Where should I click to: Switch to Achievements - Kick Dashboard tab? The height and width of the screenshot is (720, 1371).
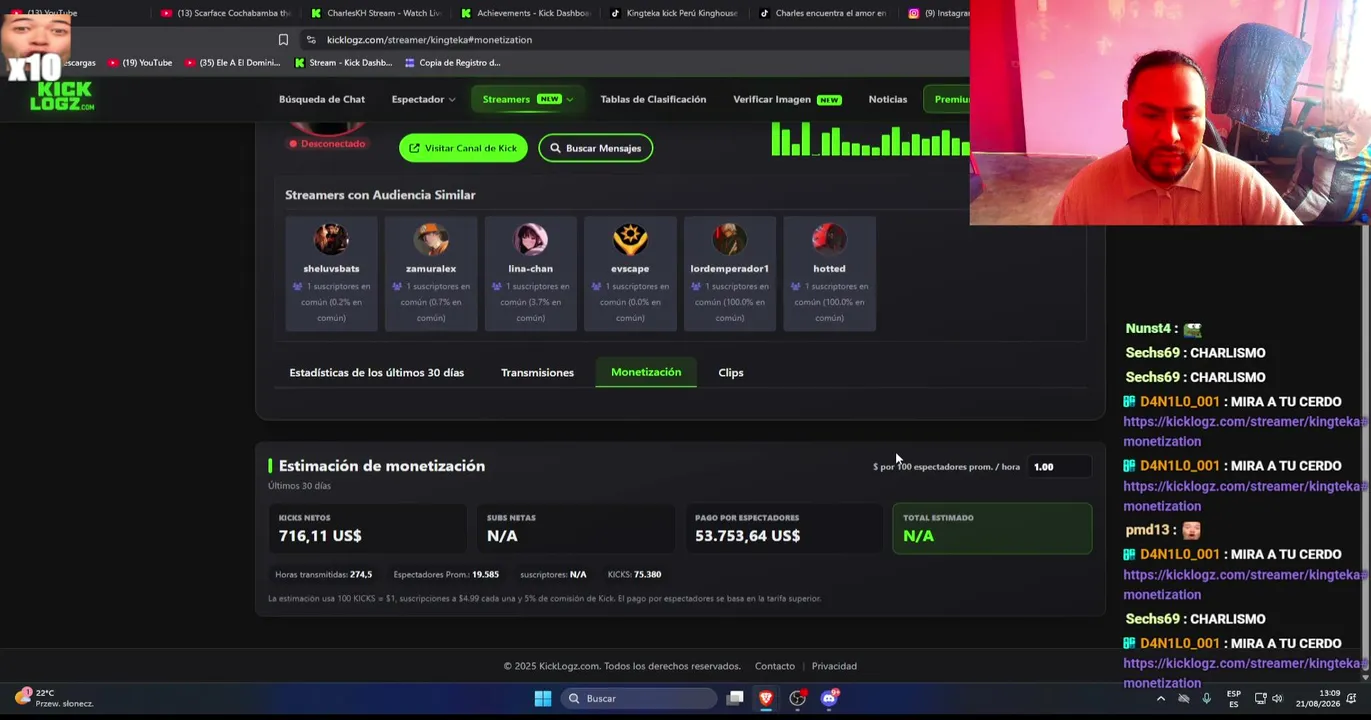pos(526,13)
